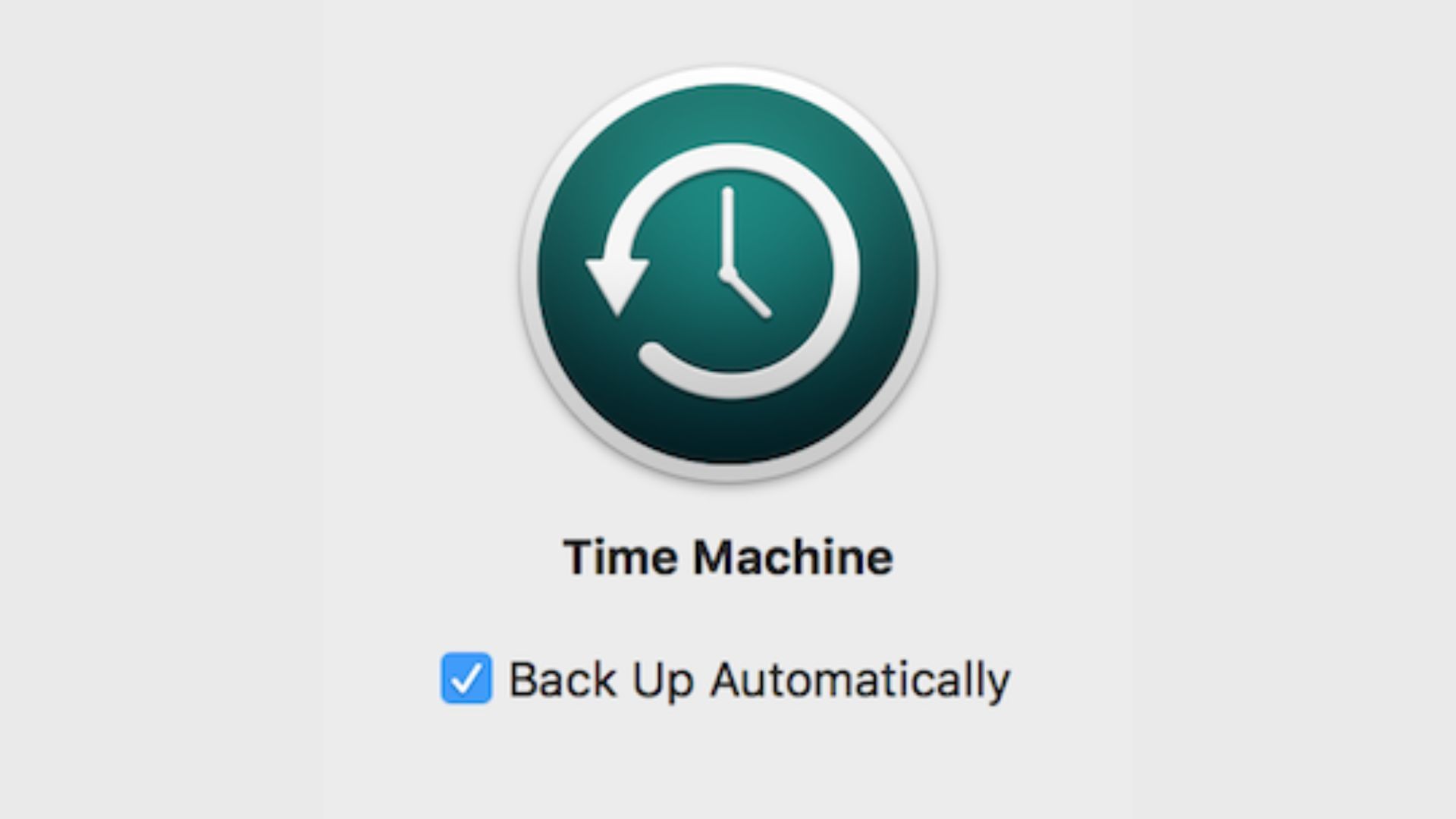Click the clock center pivot dot
The height and width of the screenshot is (819, 1456).
728,272
